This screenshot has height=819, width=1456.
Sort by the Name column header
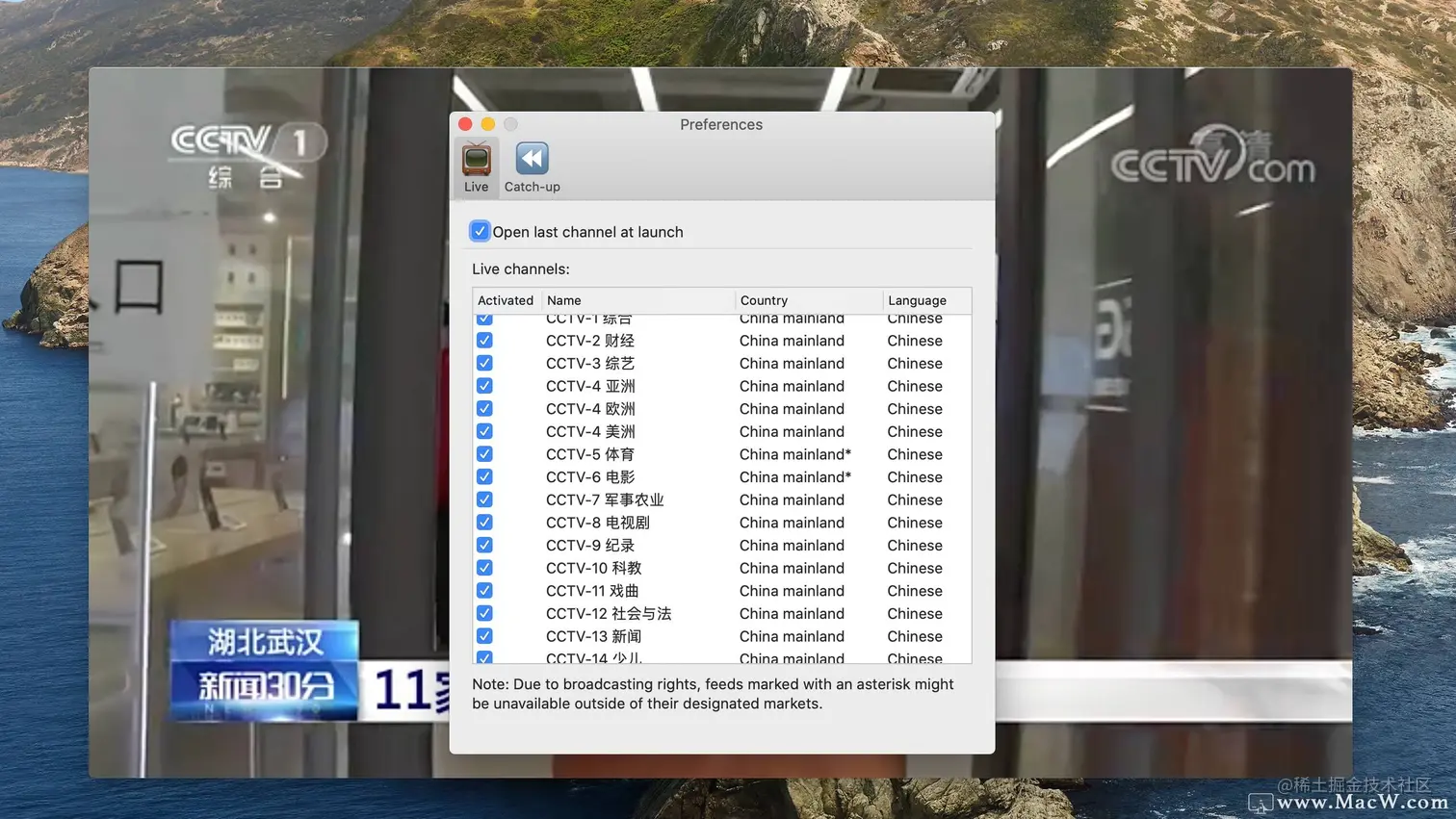[638, 300]
